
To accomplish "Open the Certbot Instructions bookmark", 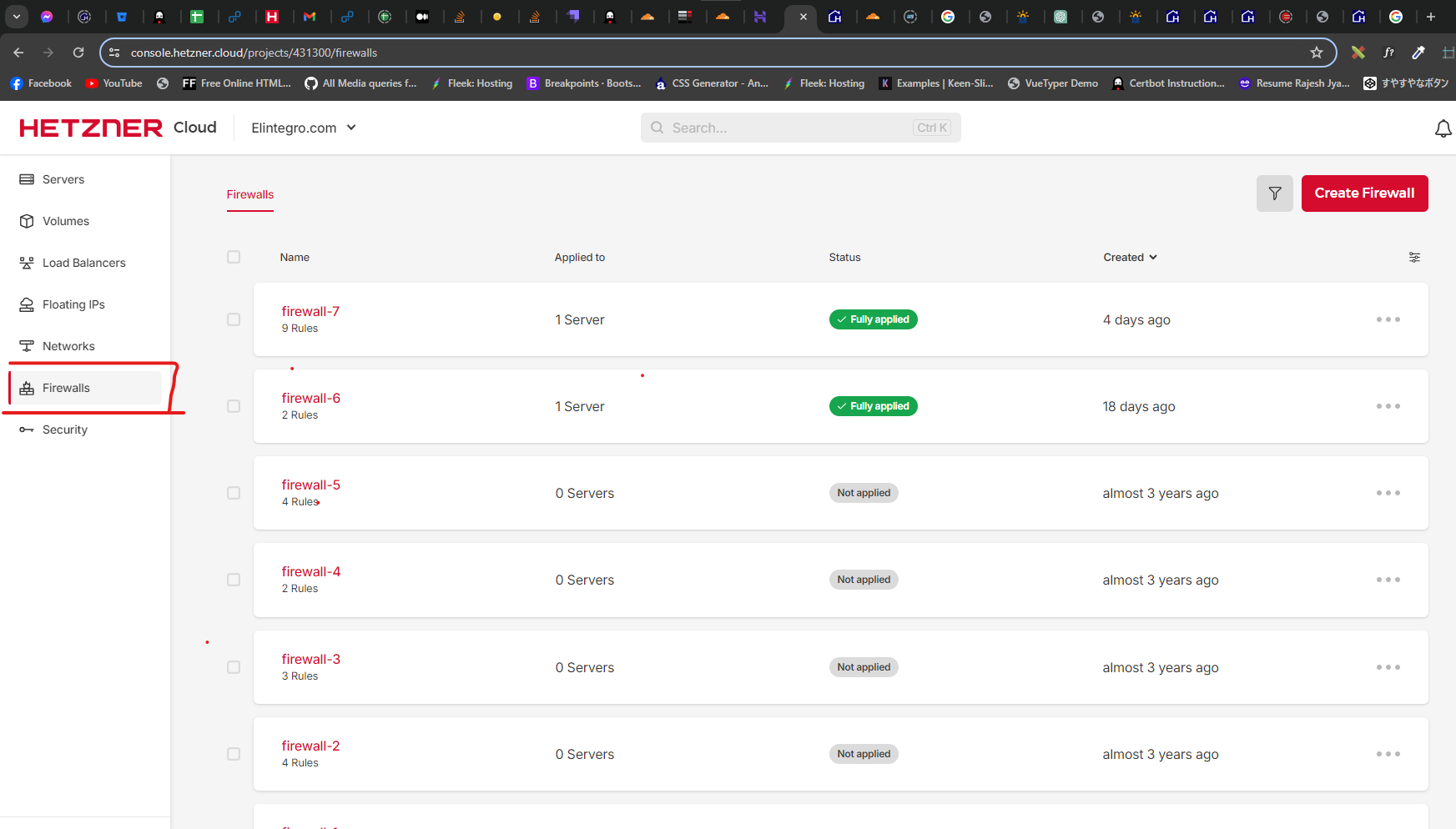I will point(1168,83).
